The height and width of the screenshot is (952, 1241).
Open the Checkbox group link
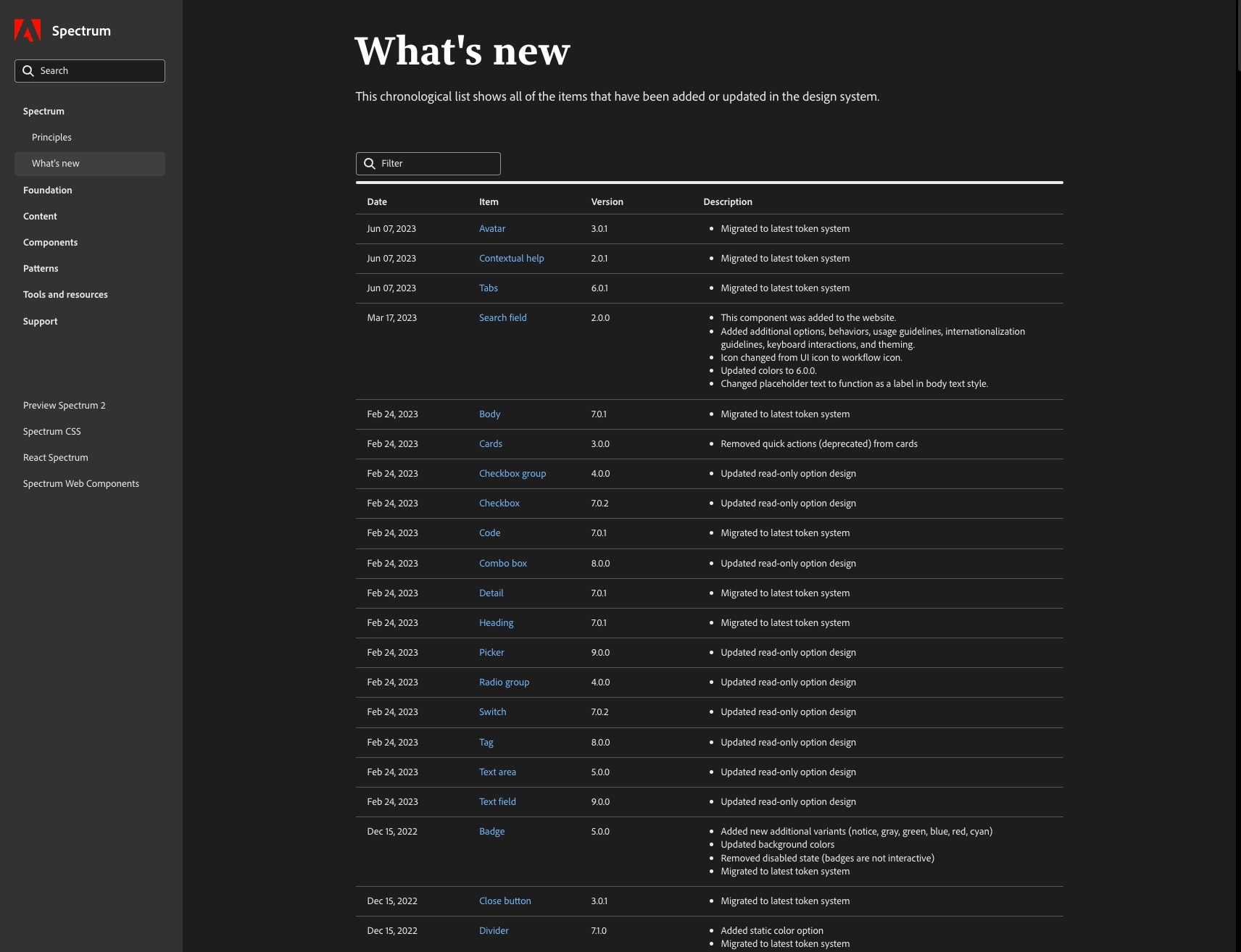point(512,474)
